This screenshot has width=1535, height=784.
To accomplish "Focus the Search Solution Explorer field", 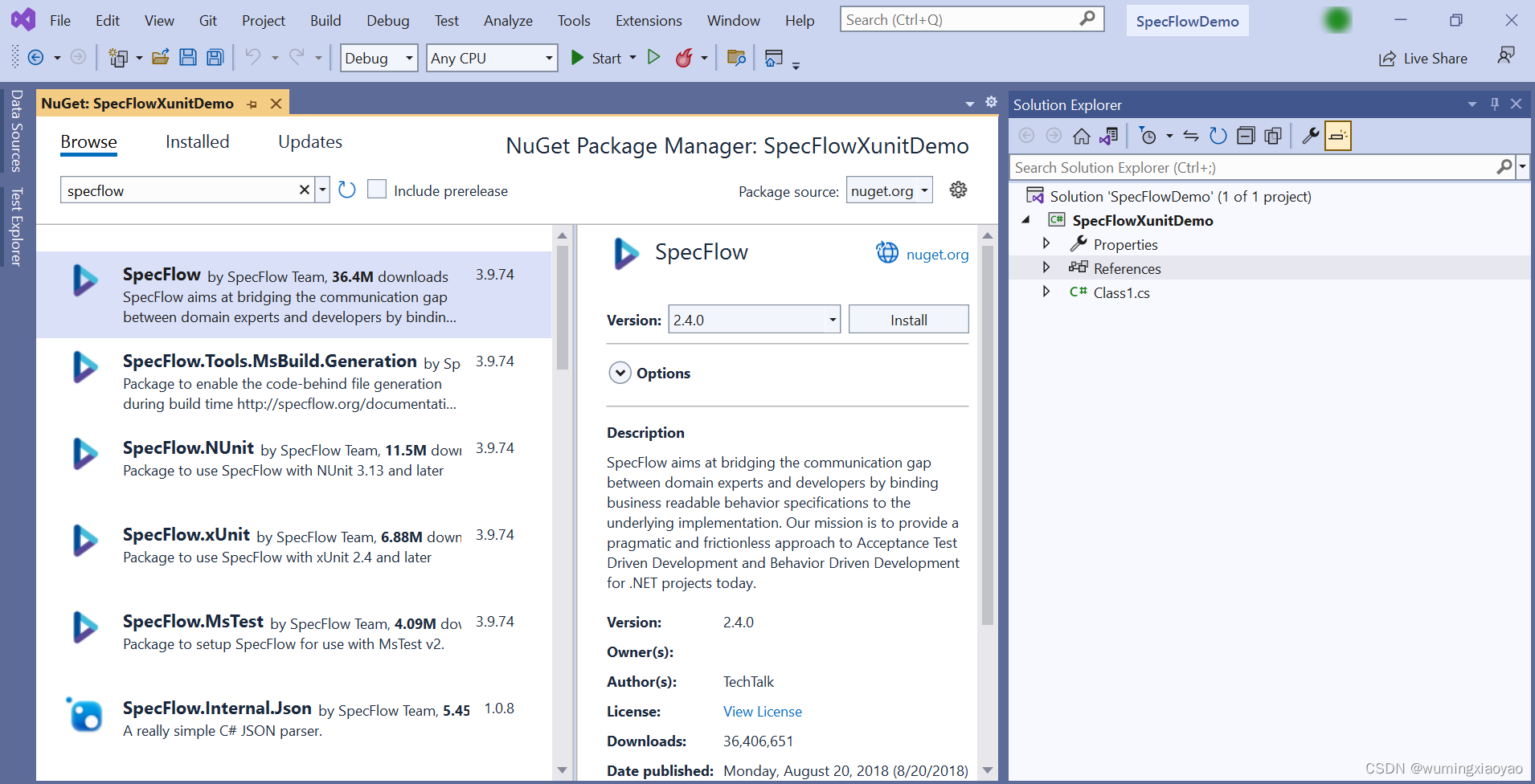I will coord(1254,167).
